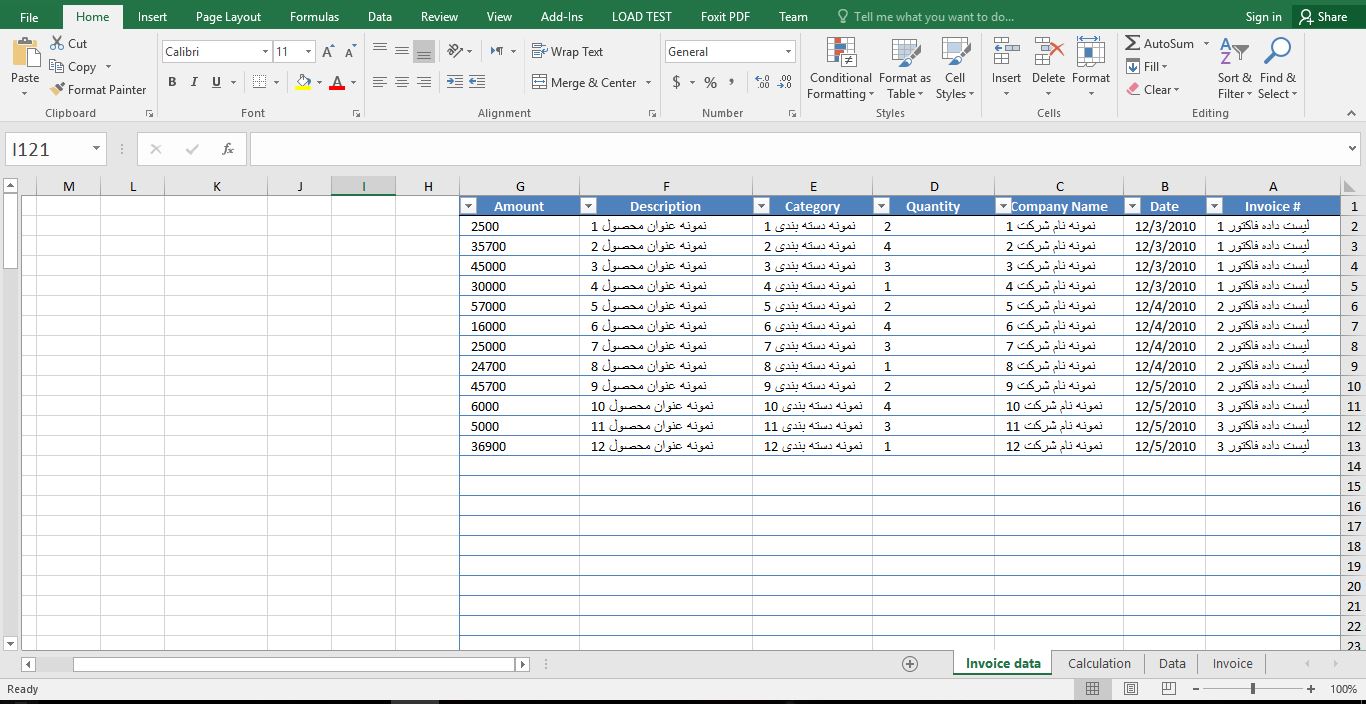Open the Invoice sheet tab

pos(1232,663)
